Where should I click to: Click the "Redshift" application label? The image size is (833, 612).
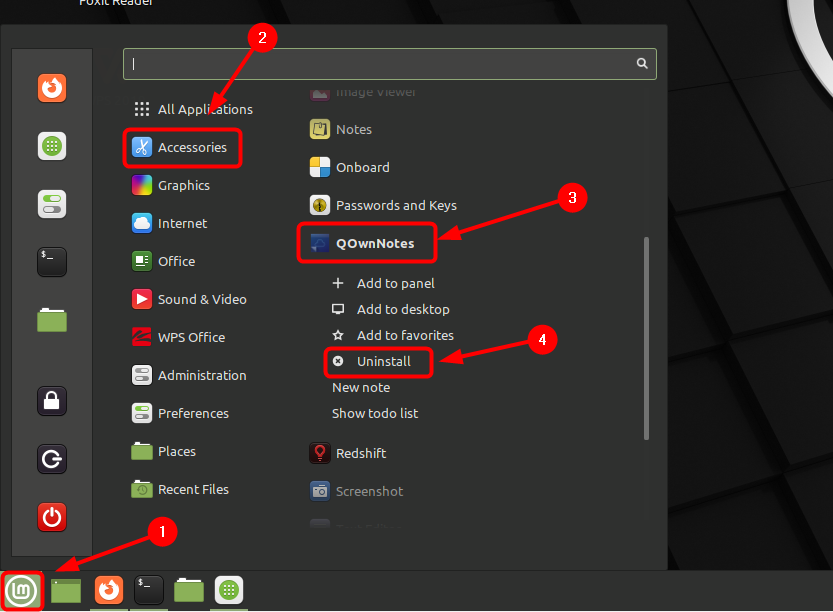[x=361, y=454]
